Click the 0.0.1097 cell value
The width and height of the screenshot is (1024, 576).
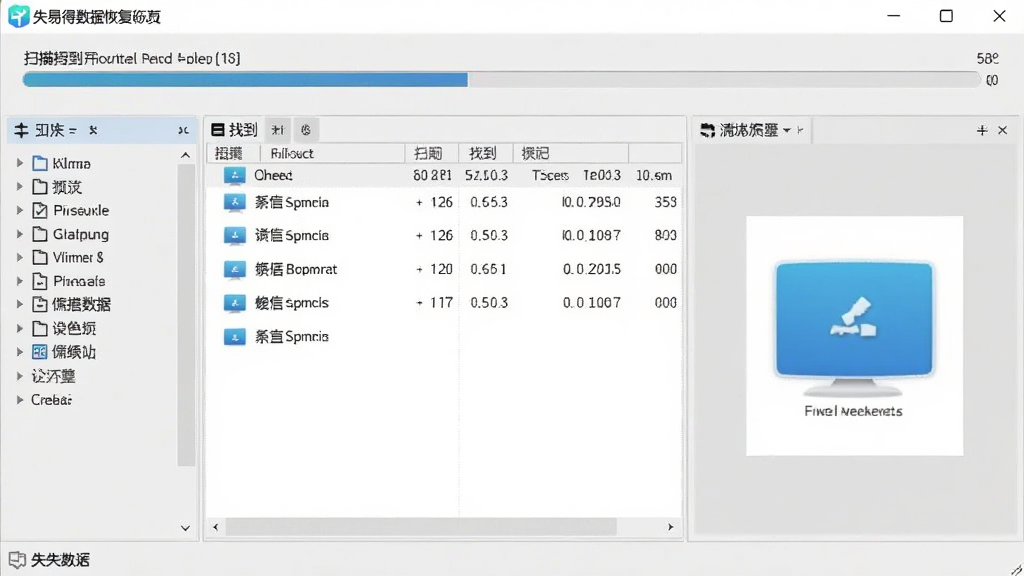click(x=591, y=235)
